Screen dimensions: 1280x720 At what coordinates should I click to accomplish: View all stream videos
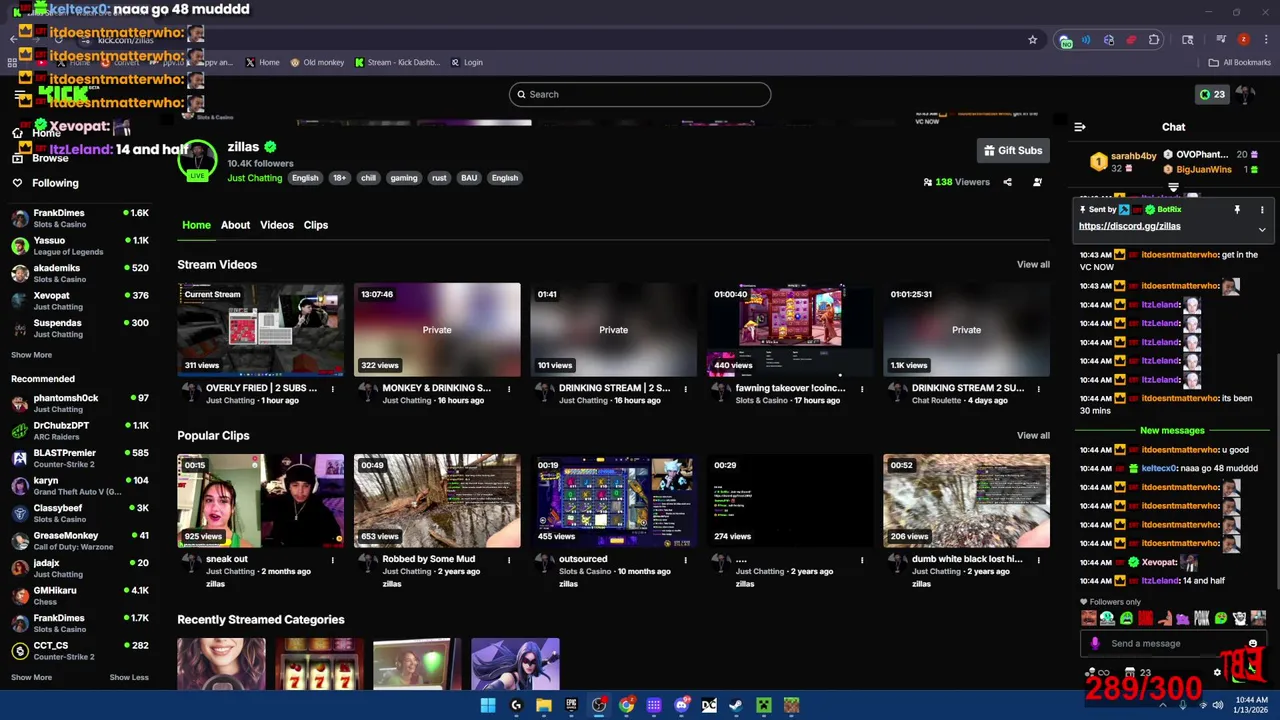click(x=1033, y=265)
